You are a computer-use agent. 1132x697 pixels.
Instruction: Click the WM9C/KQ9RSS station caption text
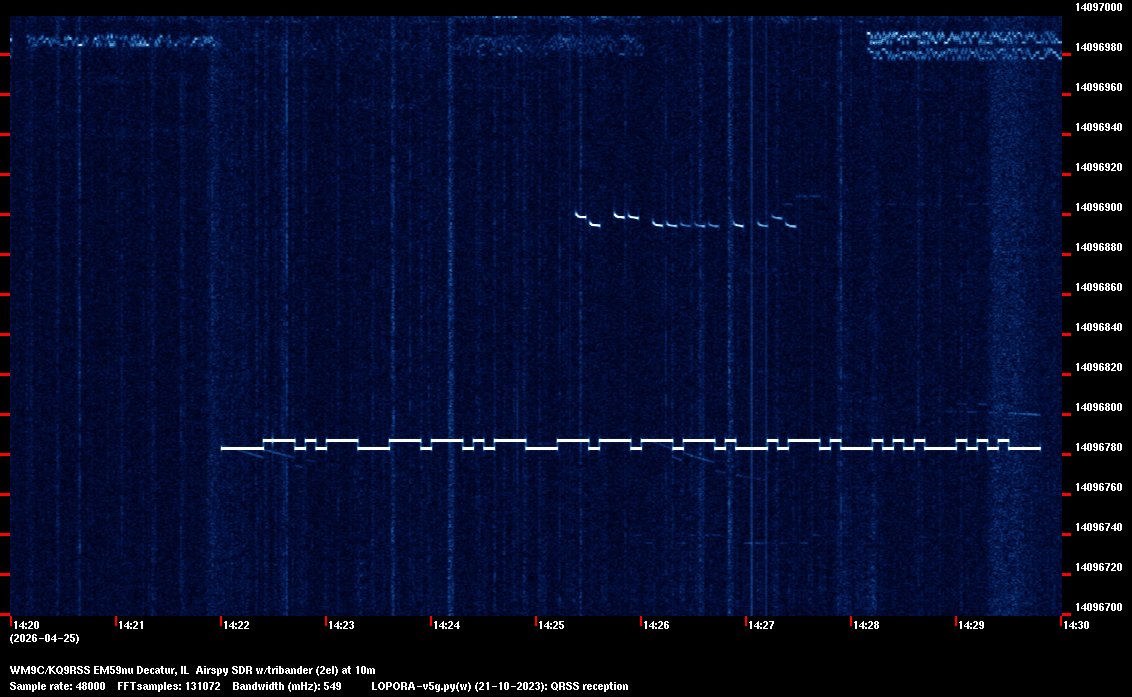click(x=192, y=669)
